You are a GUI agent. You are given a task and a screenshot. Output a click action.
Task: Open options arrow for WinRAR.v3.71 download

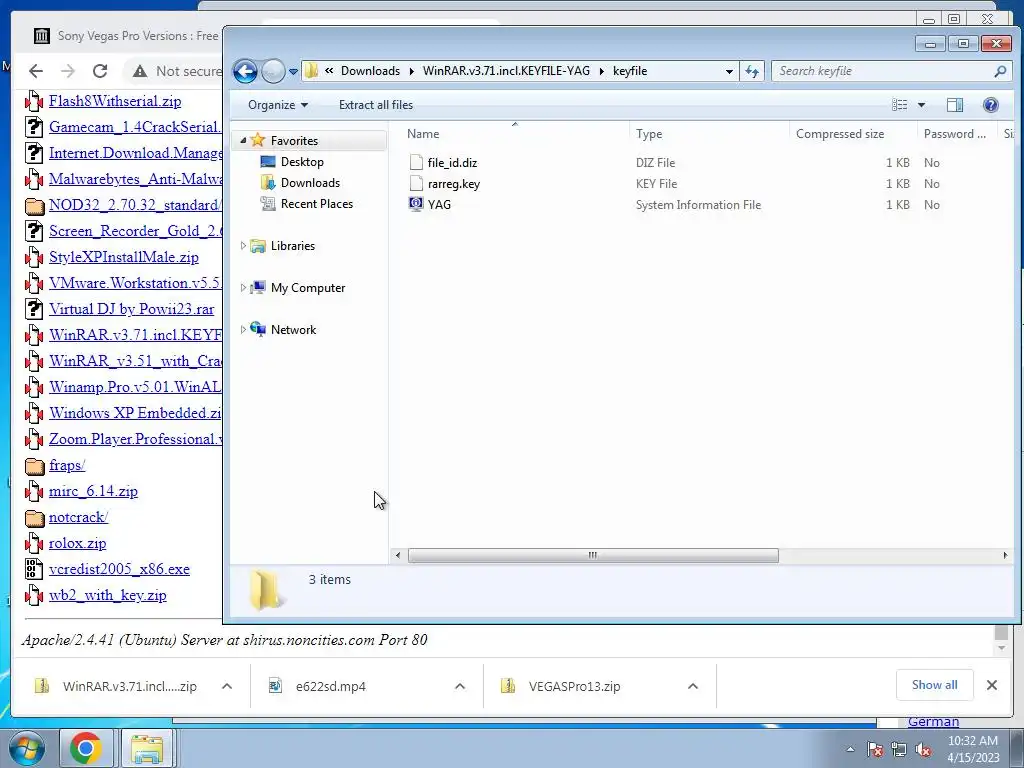point(227,686)
